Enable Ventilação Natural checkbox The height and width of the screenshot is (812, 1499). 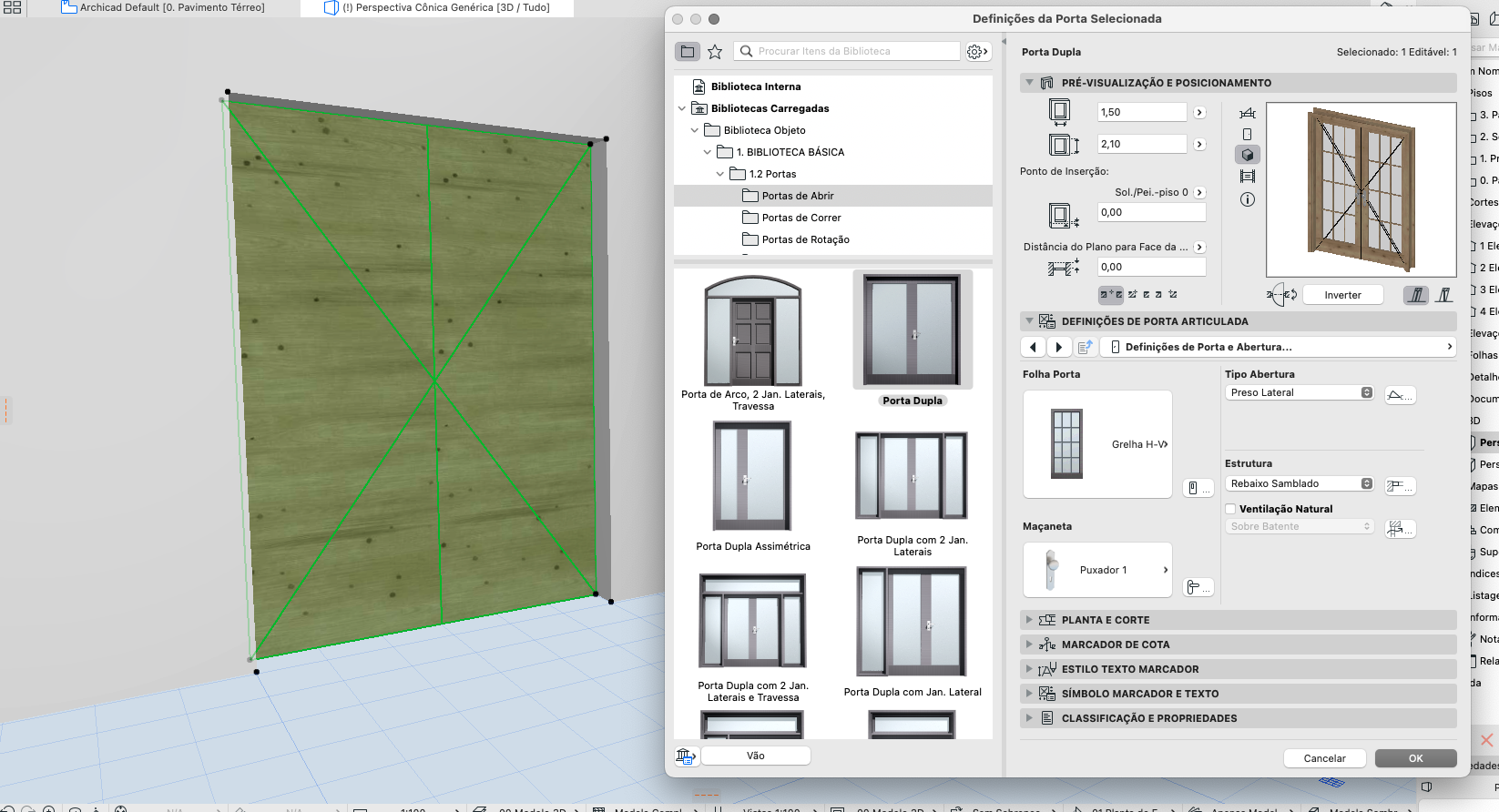(1230, 509)
